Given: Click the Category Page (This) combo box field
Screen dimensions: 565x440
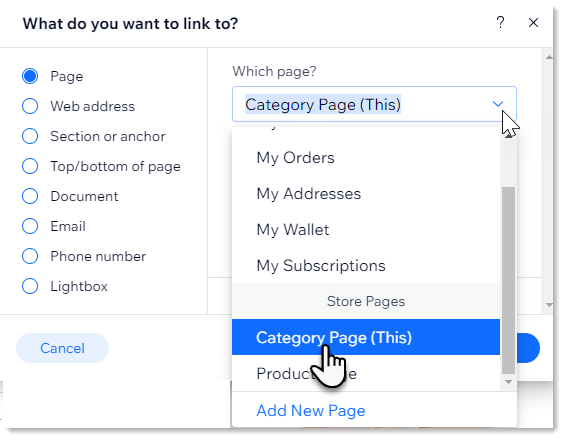Looking at the screenshot, I should (x=374, y=104).
